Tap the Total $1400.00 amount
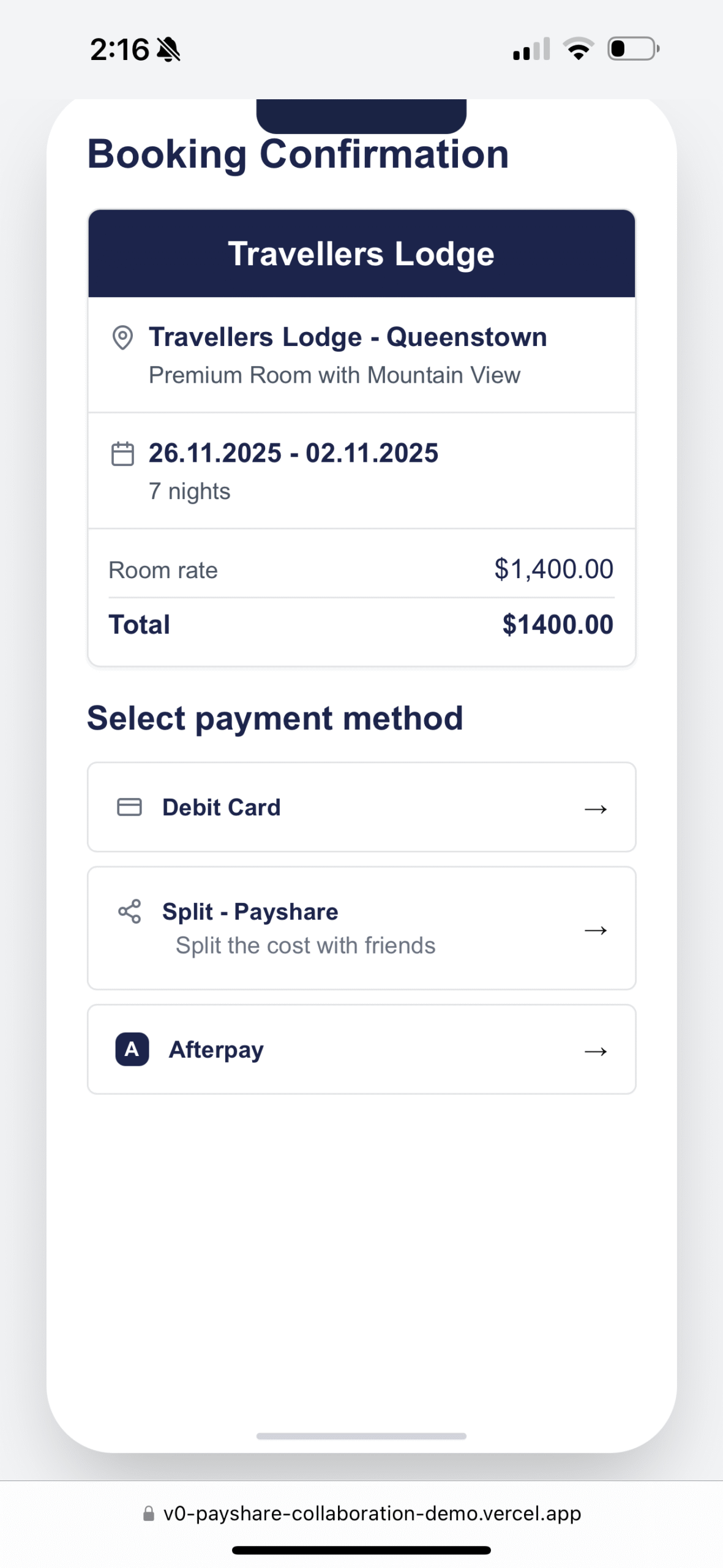This screenshot has width=723, height=1568. 558,625
